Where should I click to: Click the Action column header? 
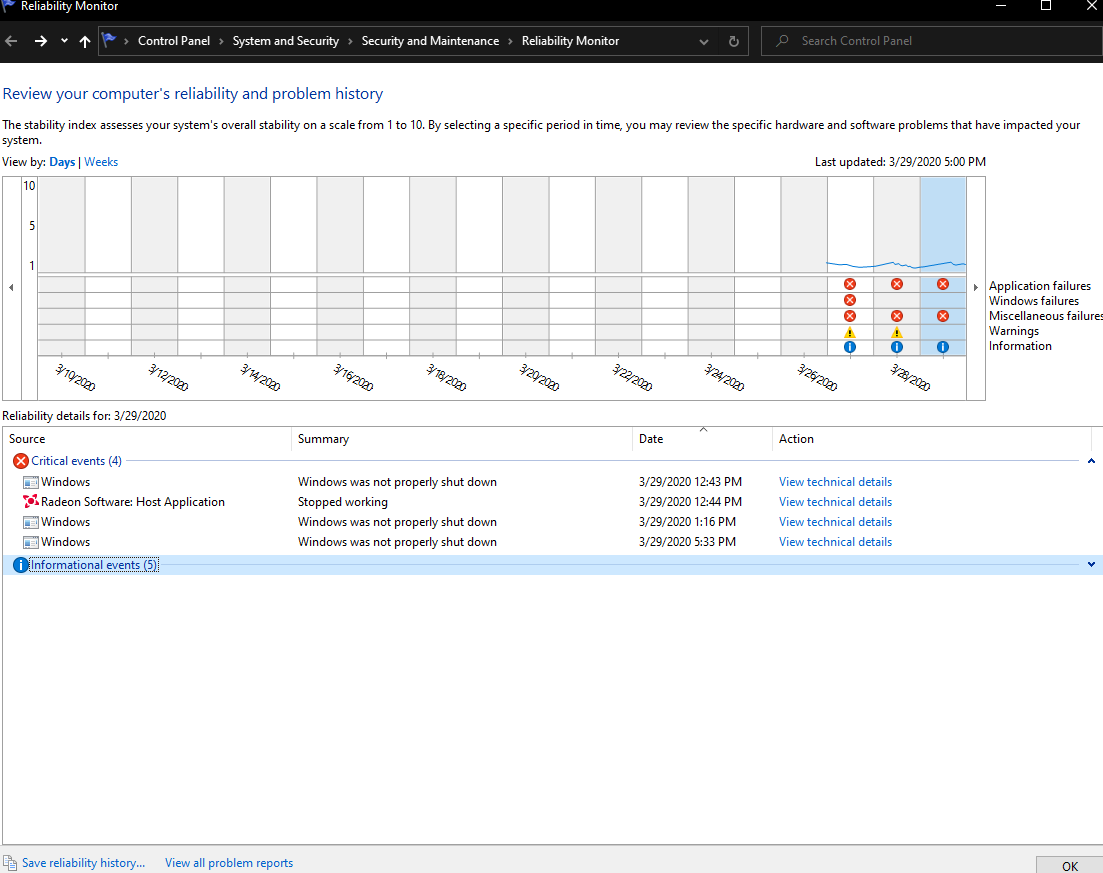931,439
